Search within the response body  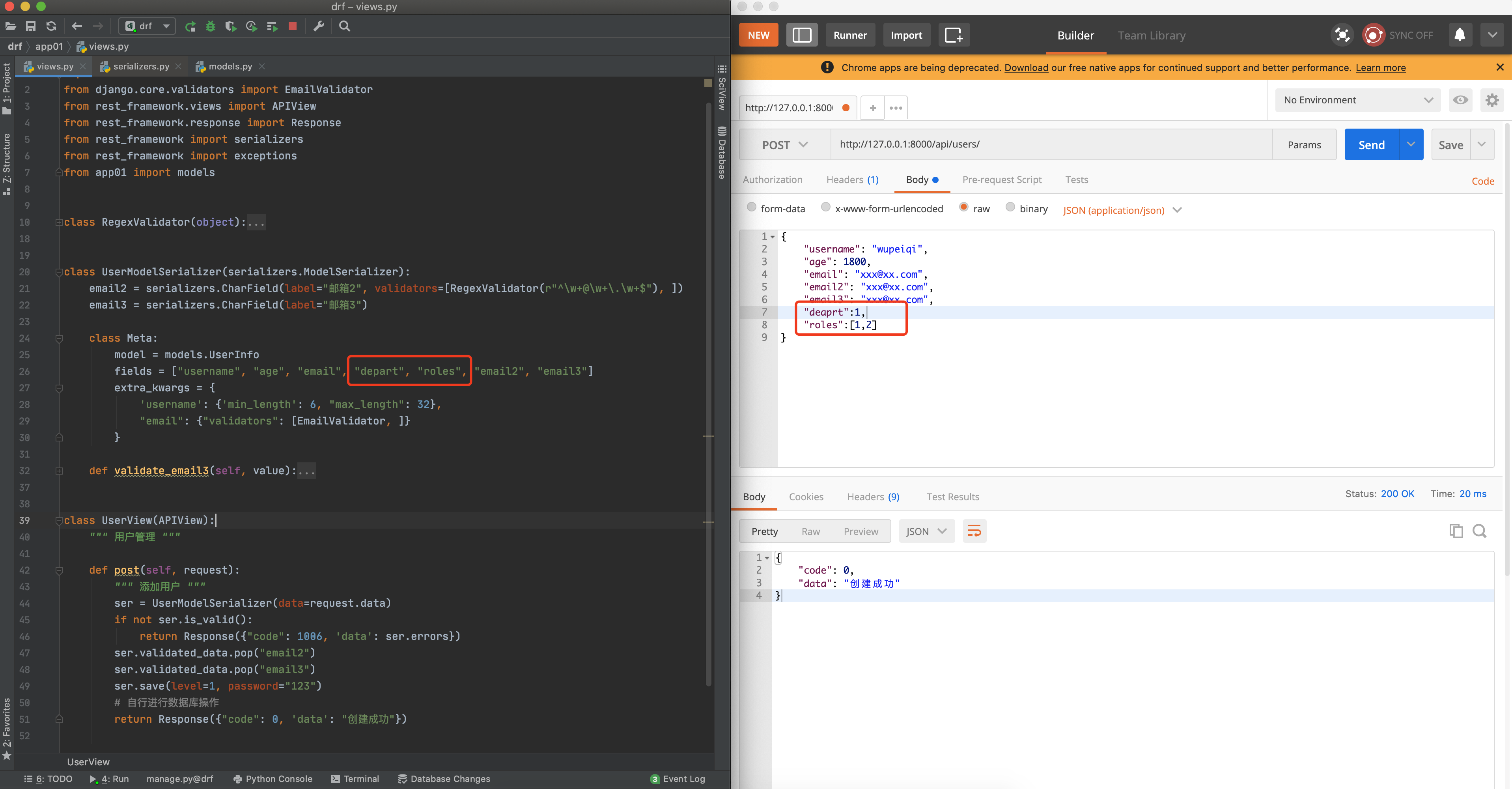click(x=1480, y=531)
